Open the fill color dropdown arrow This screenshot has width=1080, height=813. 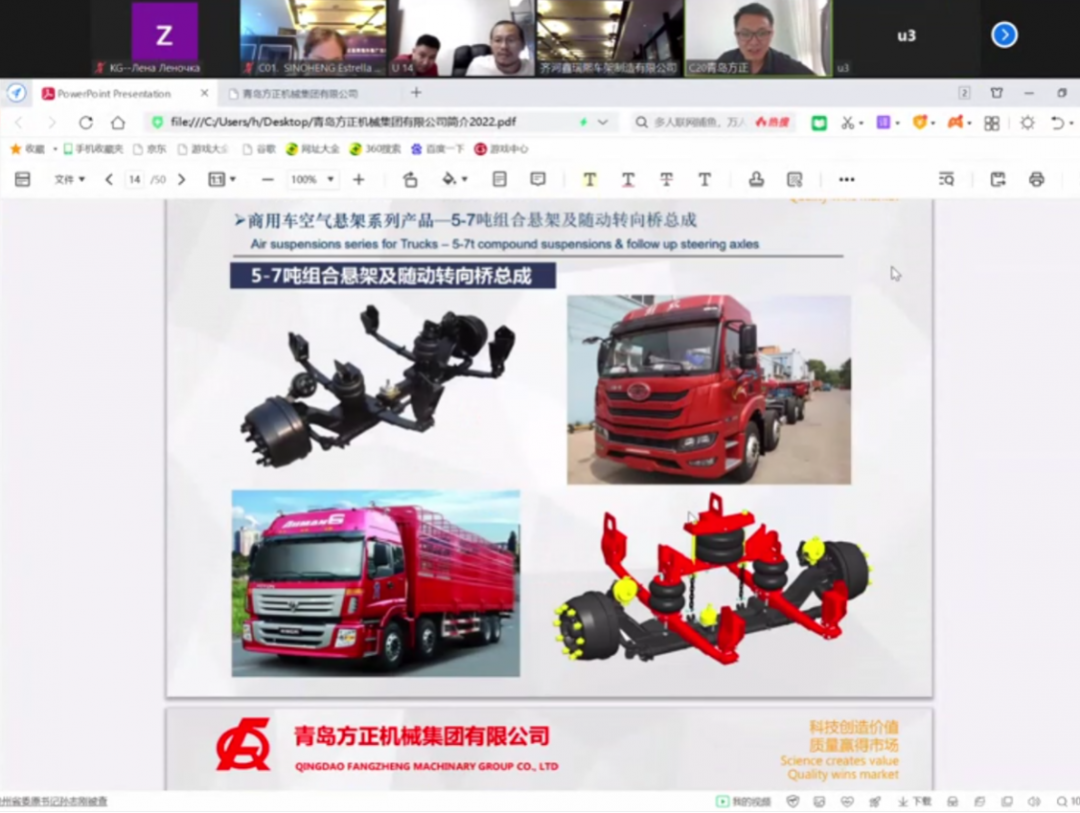tap(464, 179)
